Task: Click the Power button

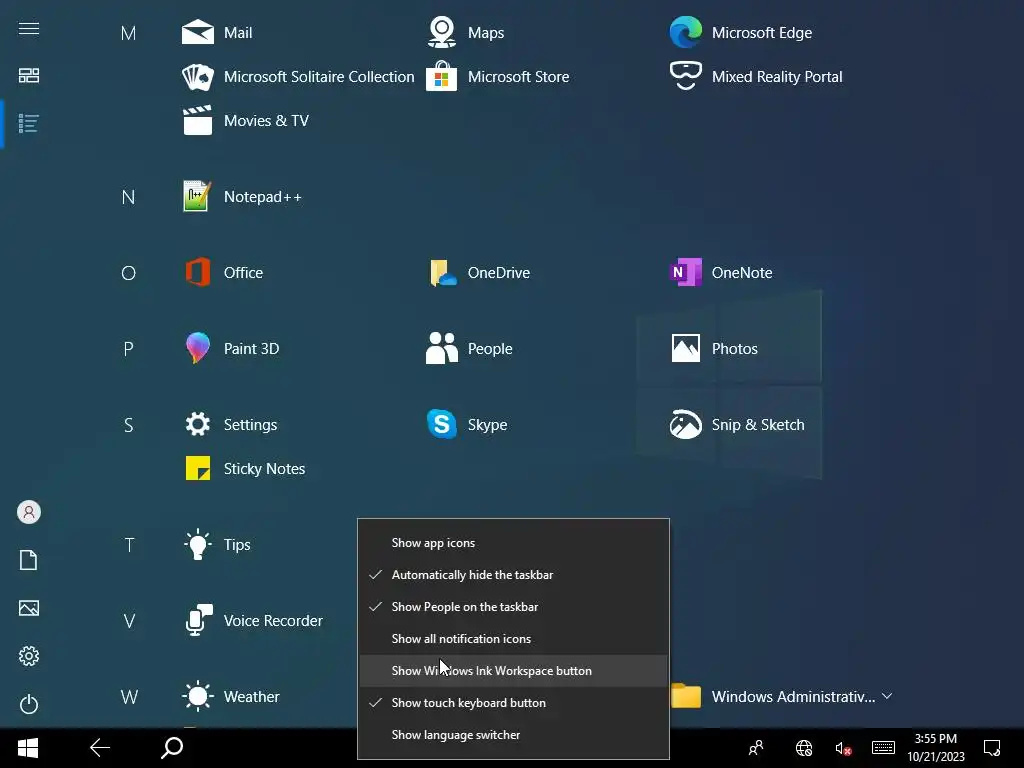Action: tap(29, 704)
